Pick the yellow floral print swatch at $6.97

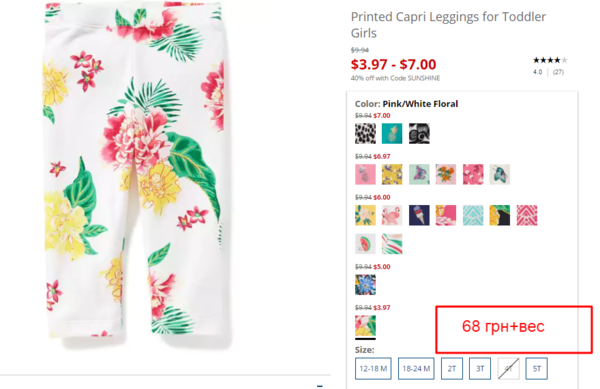coord(392,174)
